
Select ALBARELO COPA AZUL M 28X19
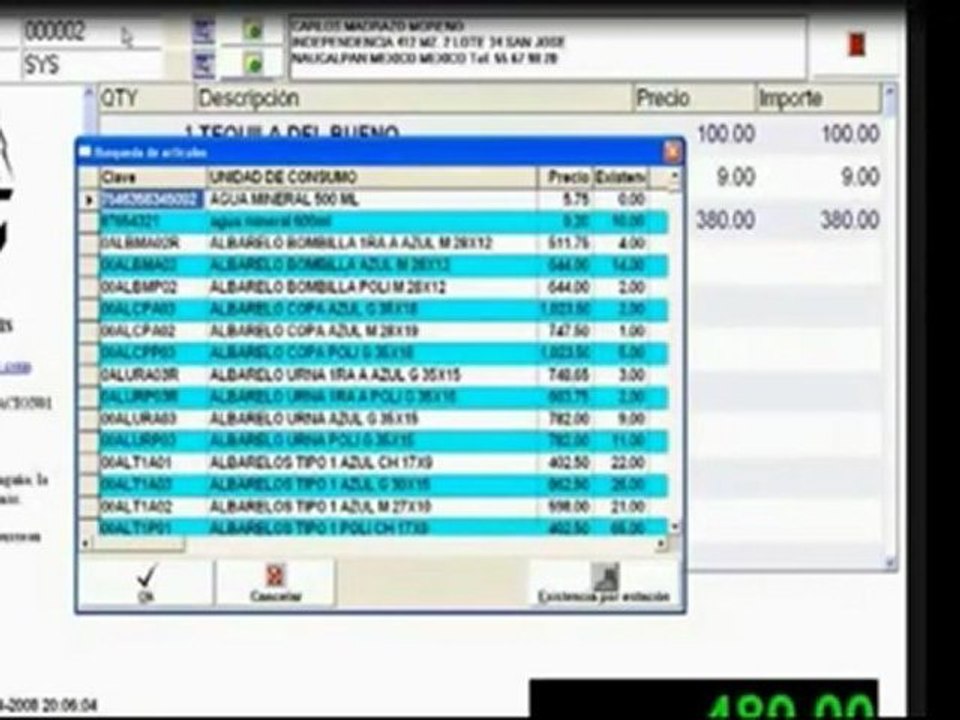click(383, 331)
